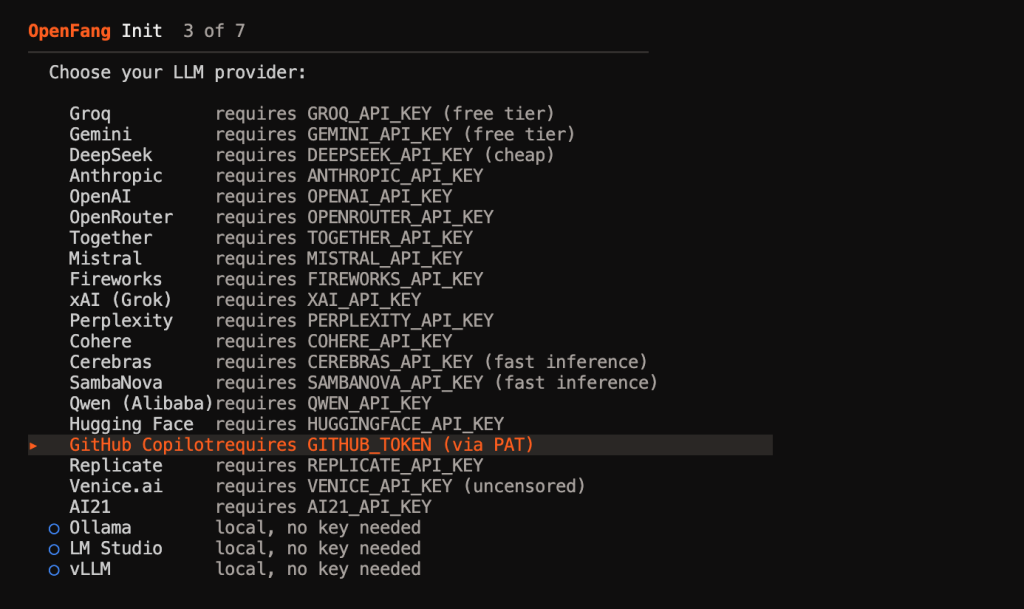1024x609 pixels.
Task: Click the OpenFang Init header title
Action: [x=95, y=31]
